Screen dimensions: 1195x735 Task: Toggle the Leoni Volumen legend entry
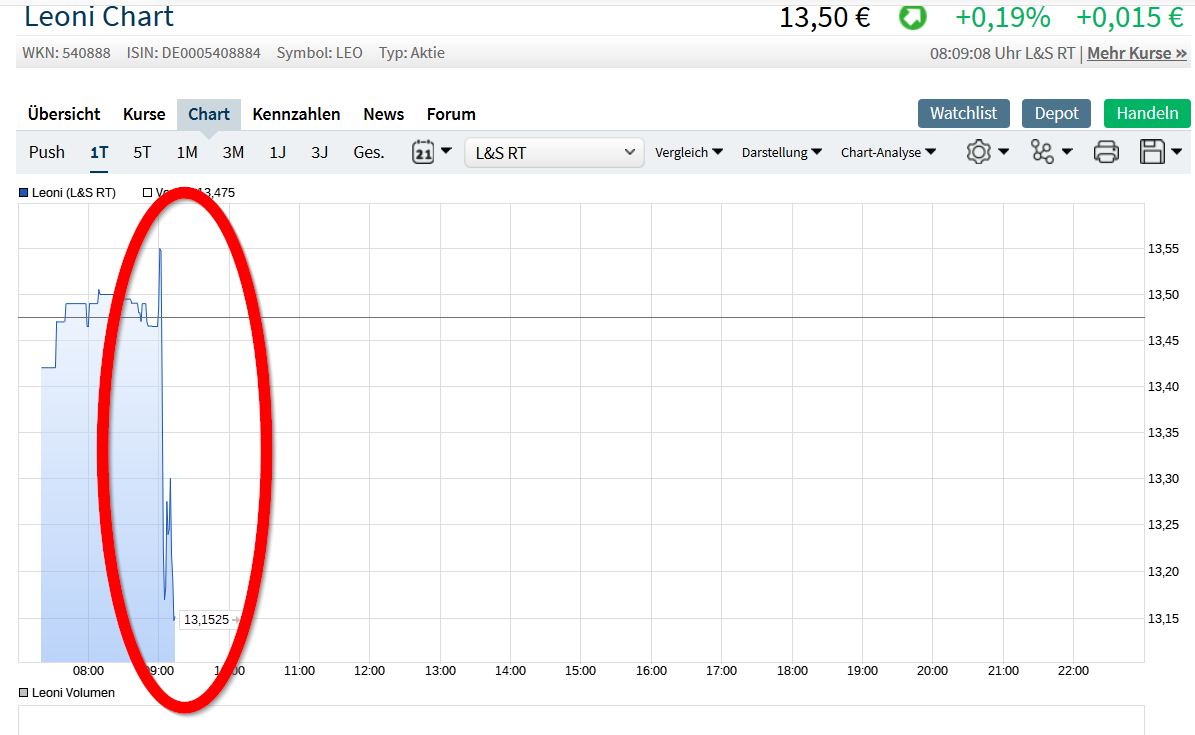point(67,693)
